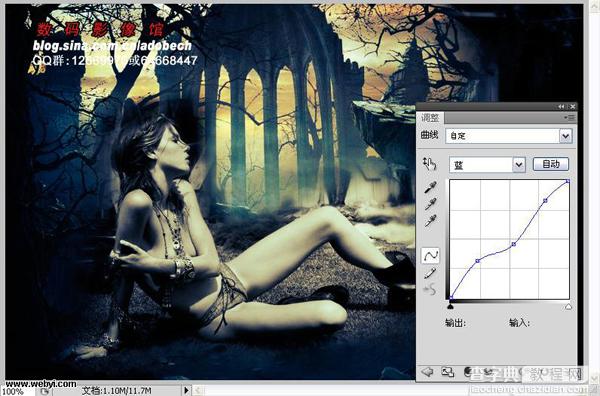Click the black input slider triangle
The image size is (600, 396).
point(451,306)
